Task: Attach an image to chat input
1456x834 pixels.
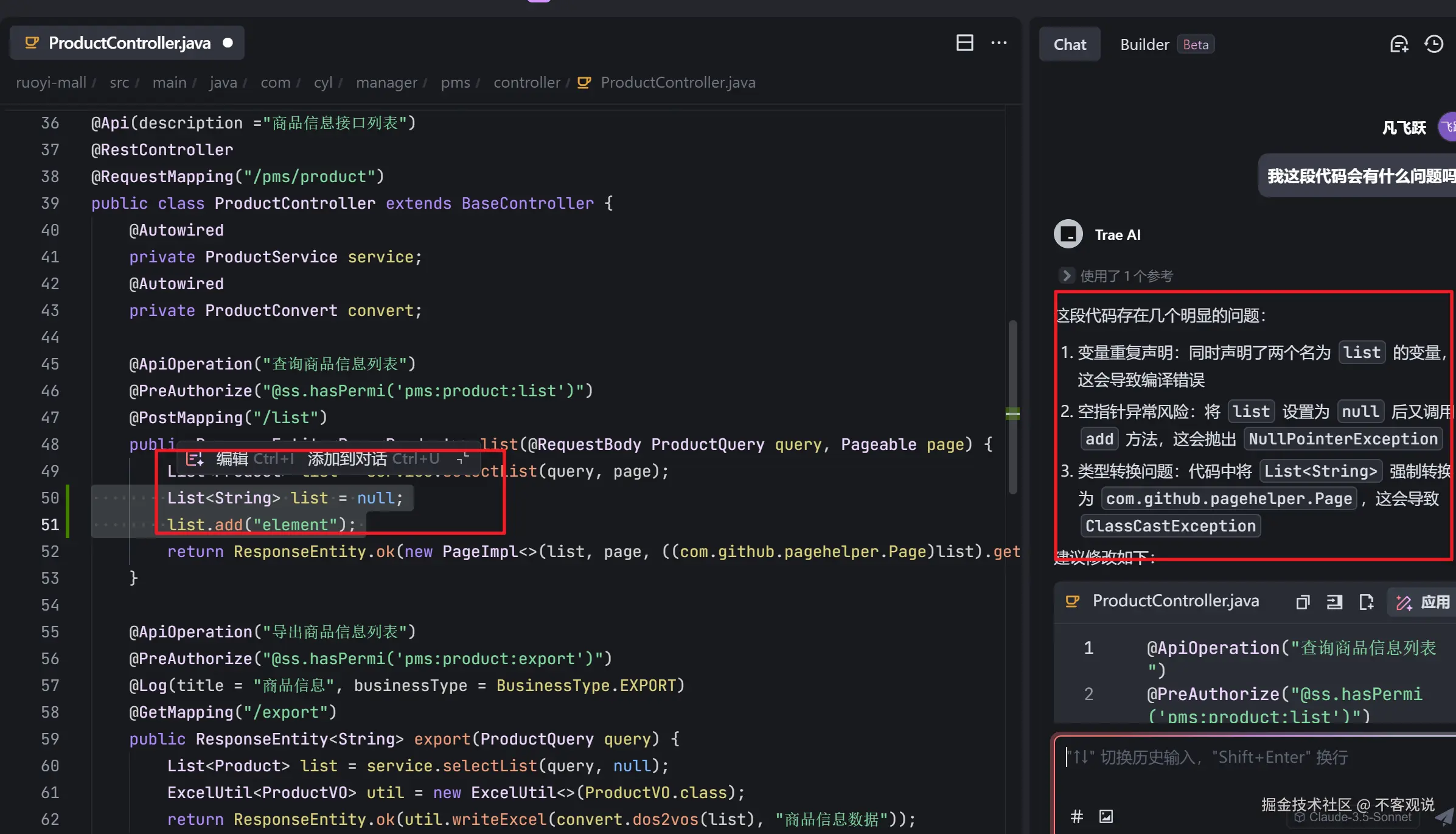Action: point(1106,816)
